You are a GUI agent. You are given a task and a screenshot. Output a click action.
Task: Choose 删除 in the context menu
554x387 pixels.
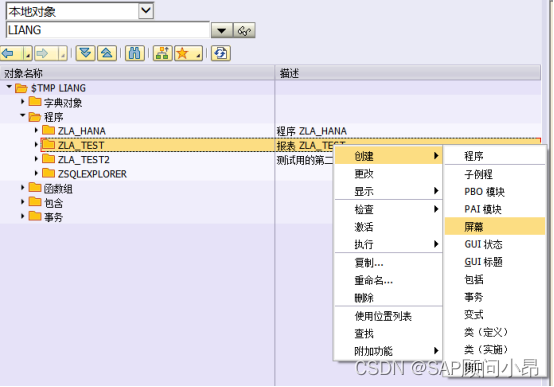388,298
